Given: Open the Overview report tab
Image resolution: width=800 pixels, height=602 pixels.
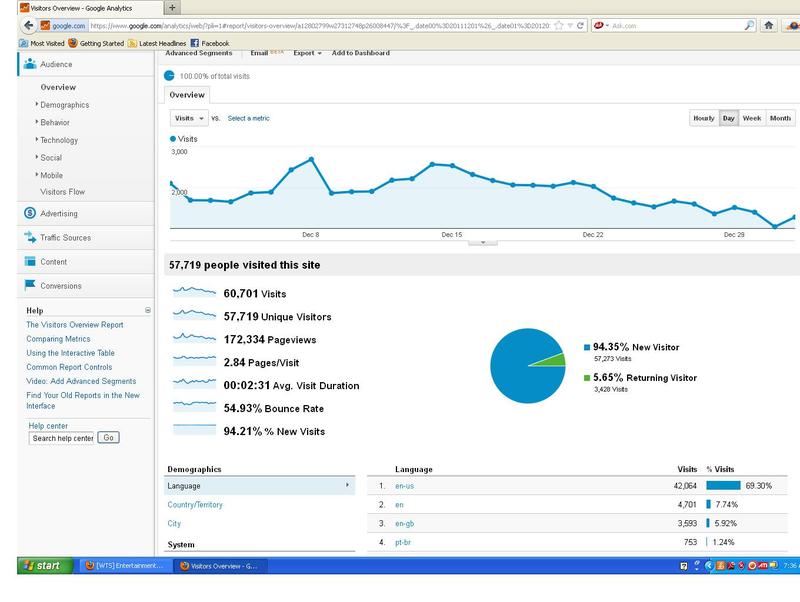Looking at the screenshot, I should pos(187,95).
